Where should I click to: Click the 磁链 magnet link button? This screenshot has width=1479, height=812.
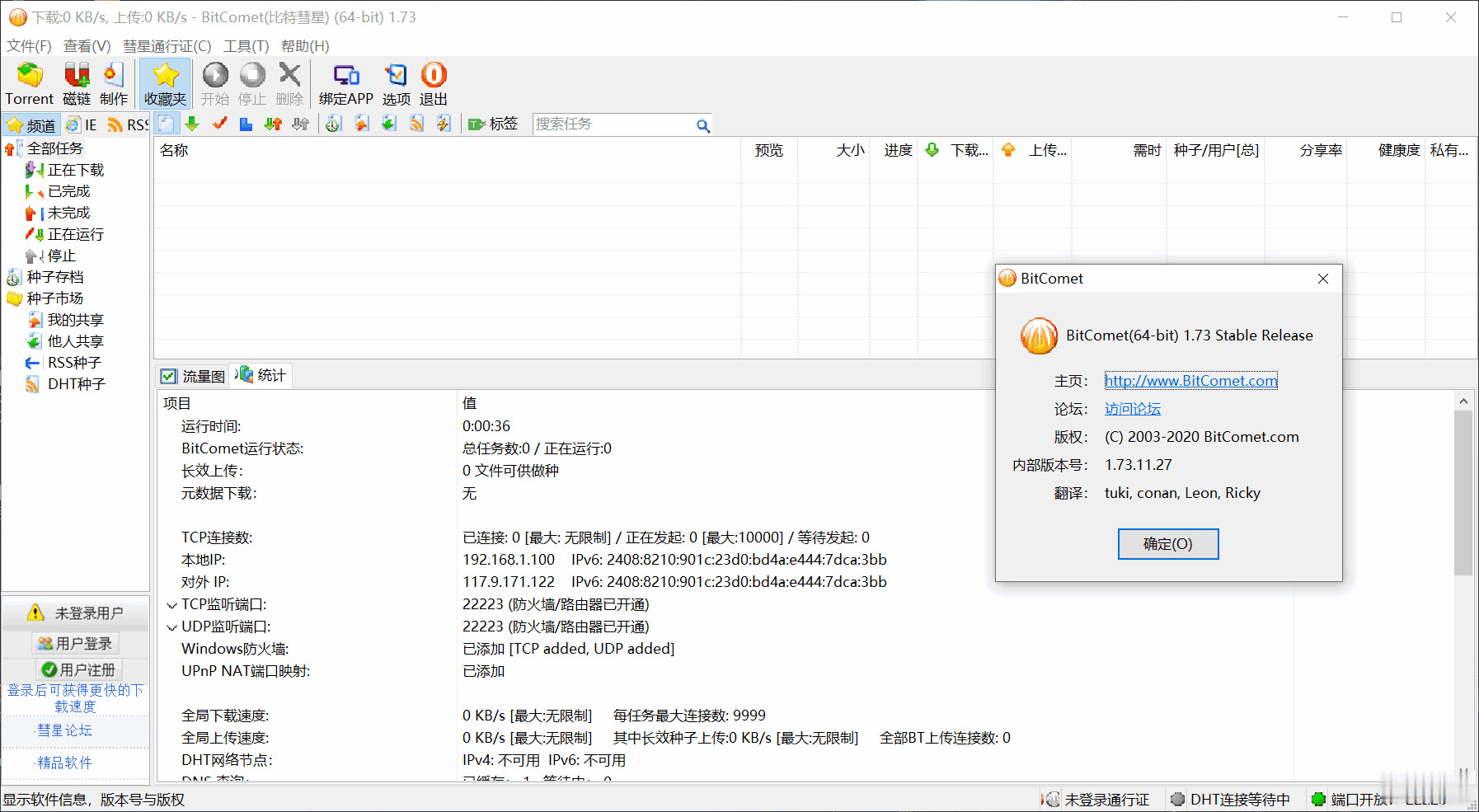coord(77,83)
